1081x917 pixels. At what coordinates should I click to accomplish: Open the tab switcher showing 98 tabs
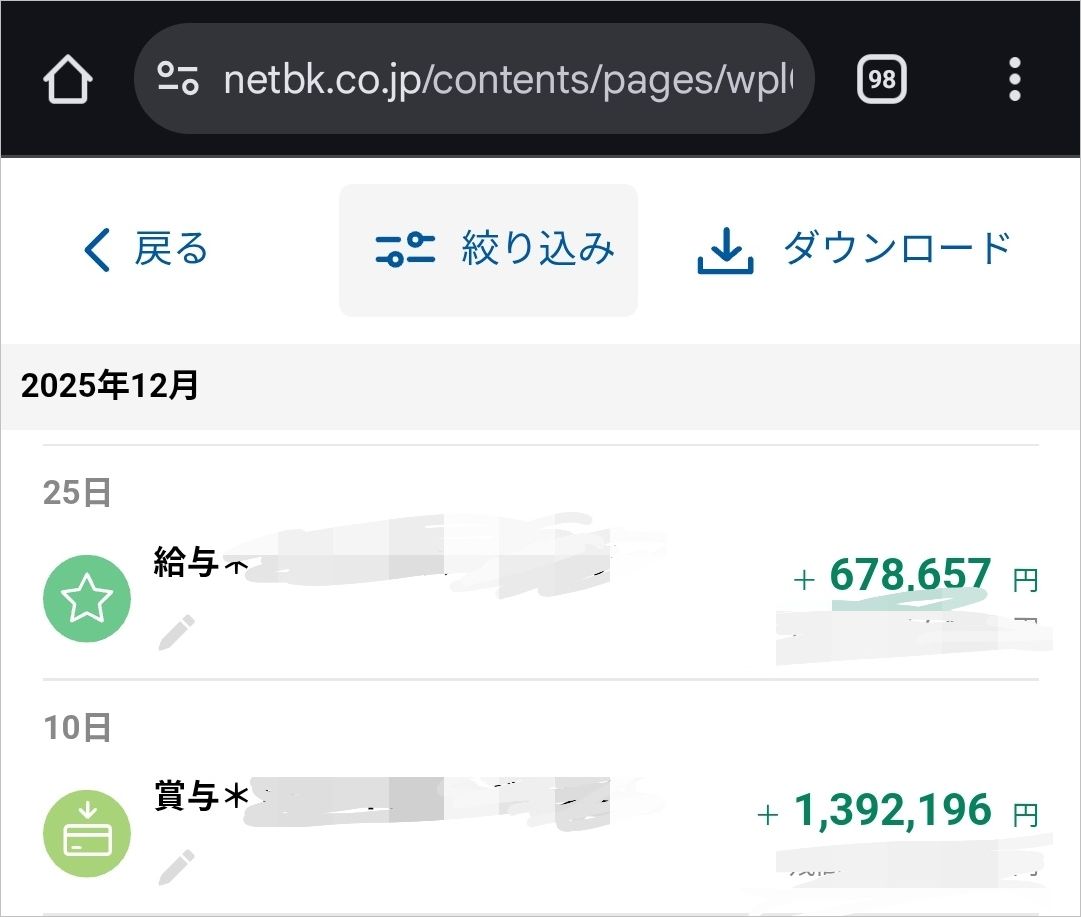pyautogui.click(x=881, y=79)
